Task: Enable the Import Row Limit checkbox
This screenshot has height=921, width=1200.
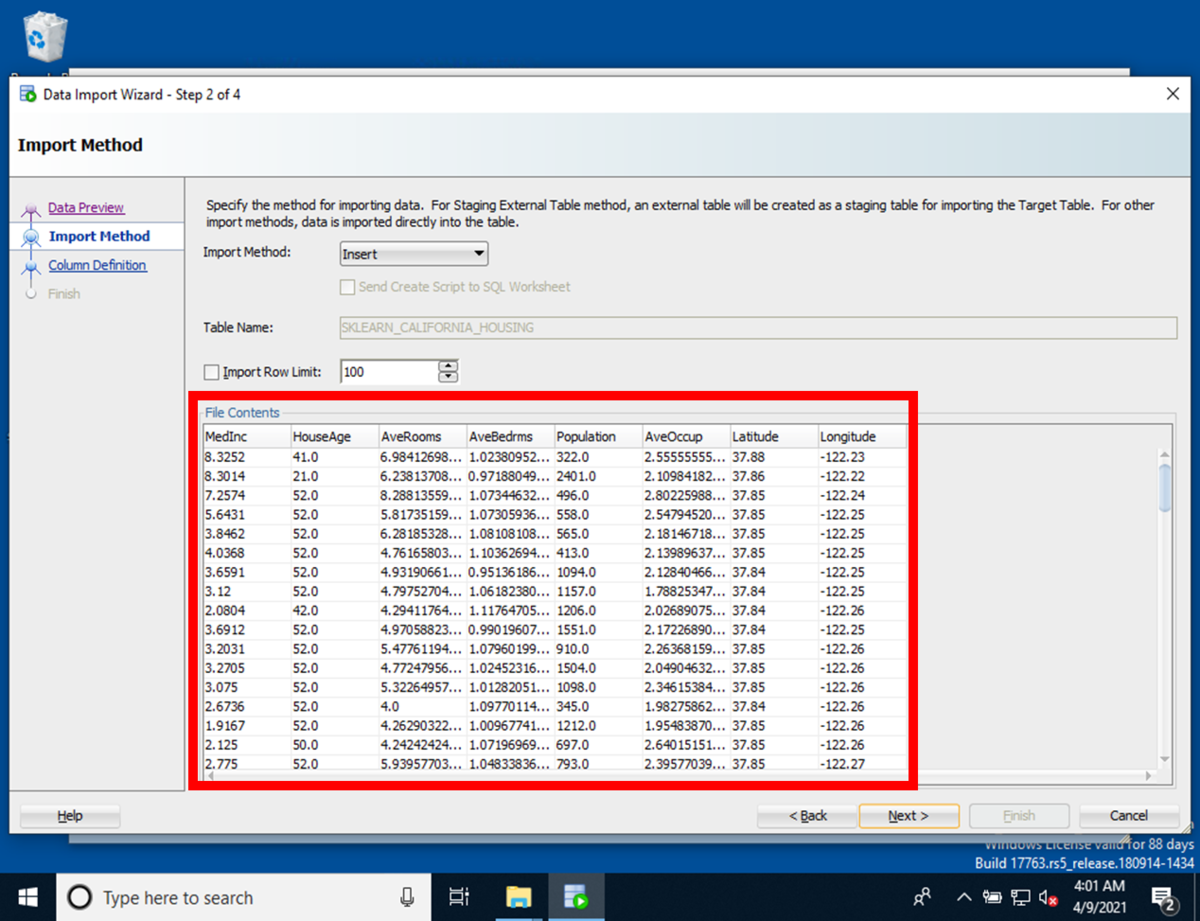Action: [211, 372]
